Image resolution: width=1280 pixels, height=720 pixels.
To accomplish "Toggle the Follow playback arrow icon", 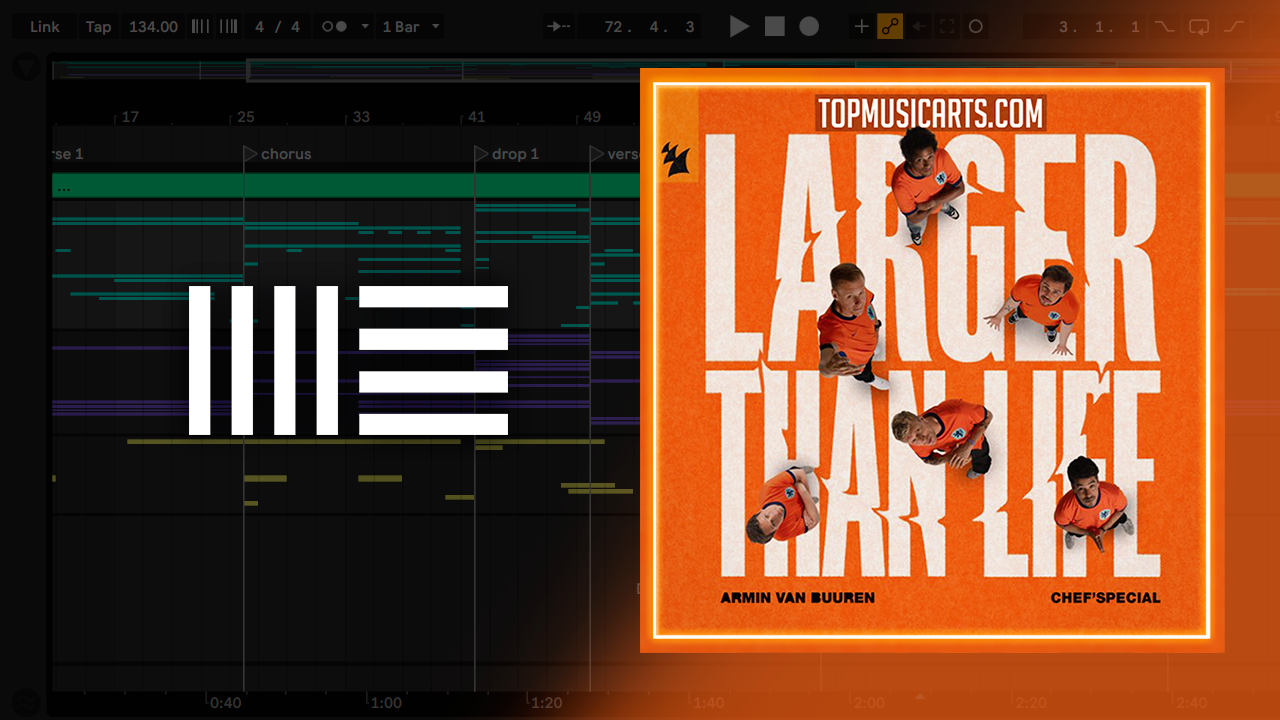I will [x=559, y=27].
